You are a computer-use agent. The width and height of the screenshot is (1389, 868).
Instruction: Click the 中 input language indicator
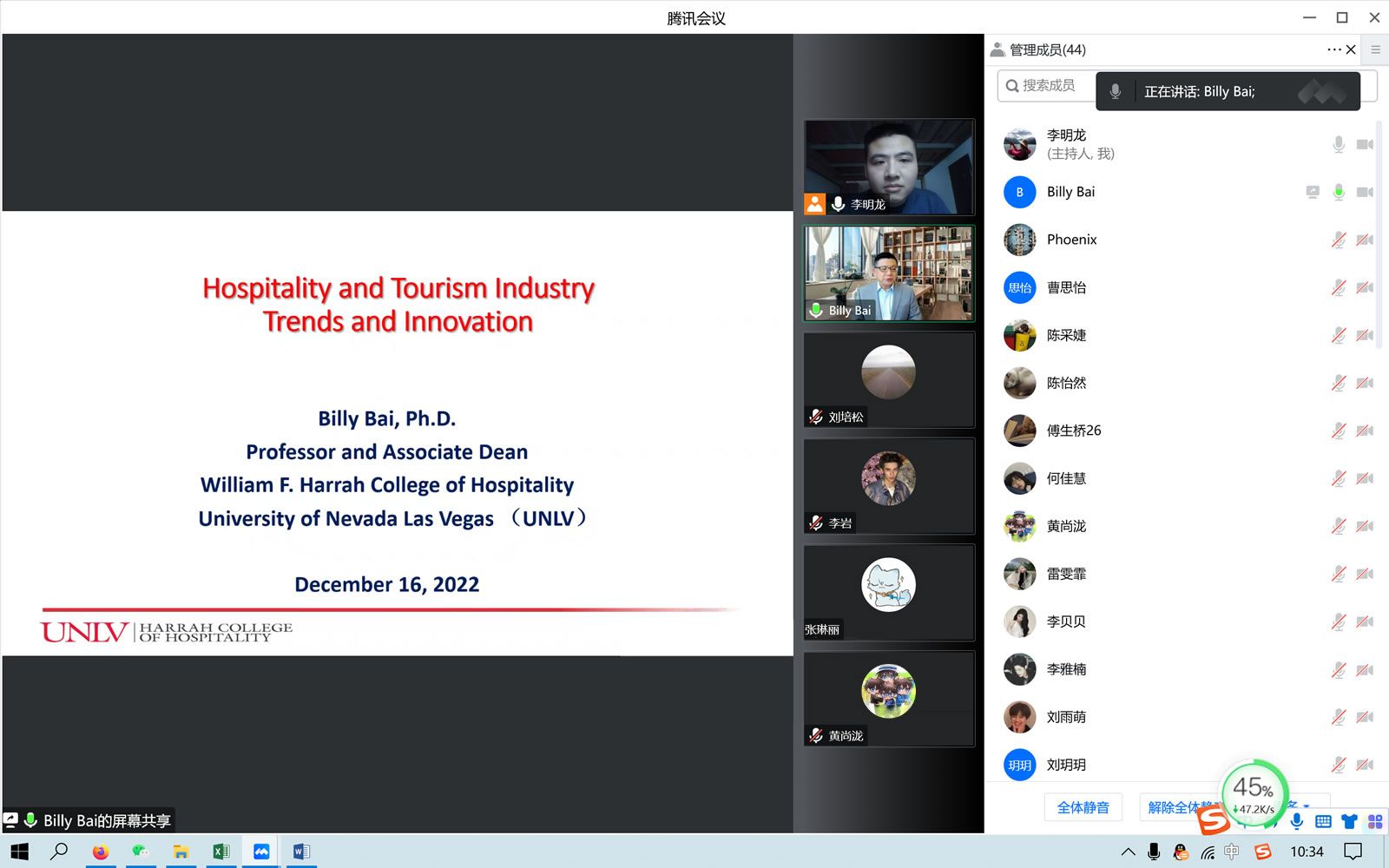tap(1232, 852)
